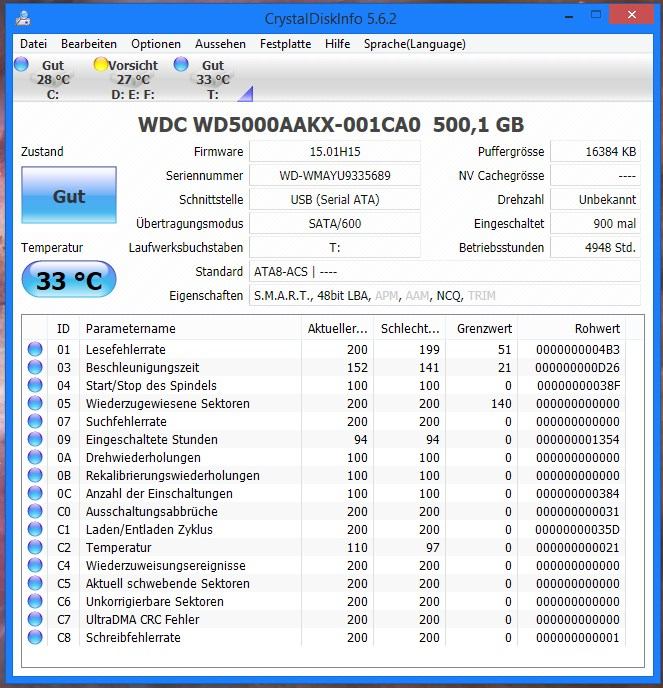Click the status orb of C2 Temperatur row

click(x=35, y=547)
